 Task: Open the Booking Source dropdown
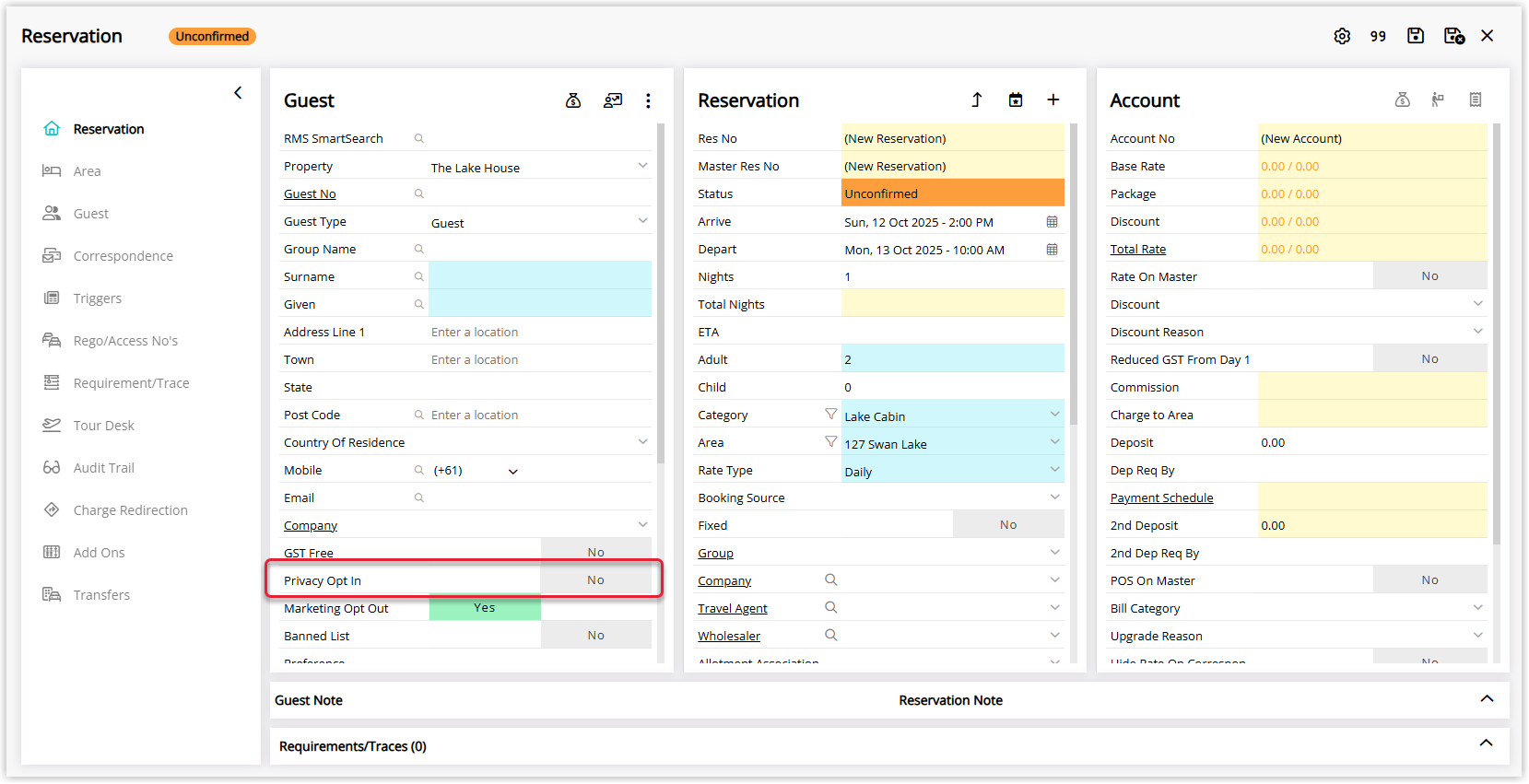click(1054, 497)
